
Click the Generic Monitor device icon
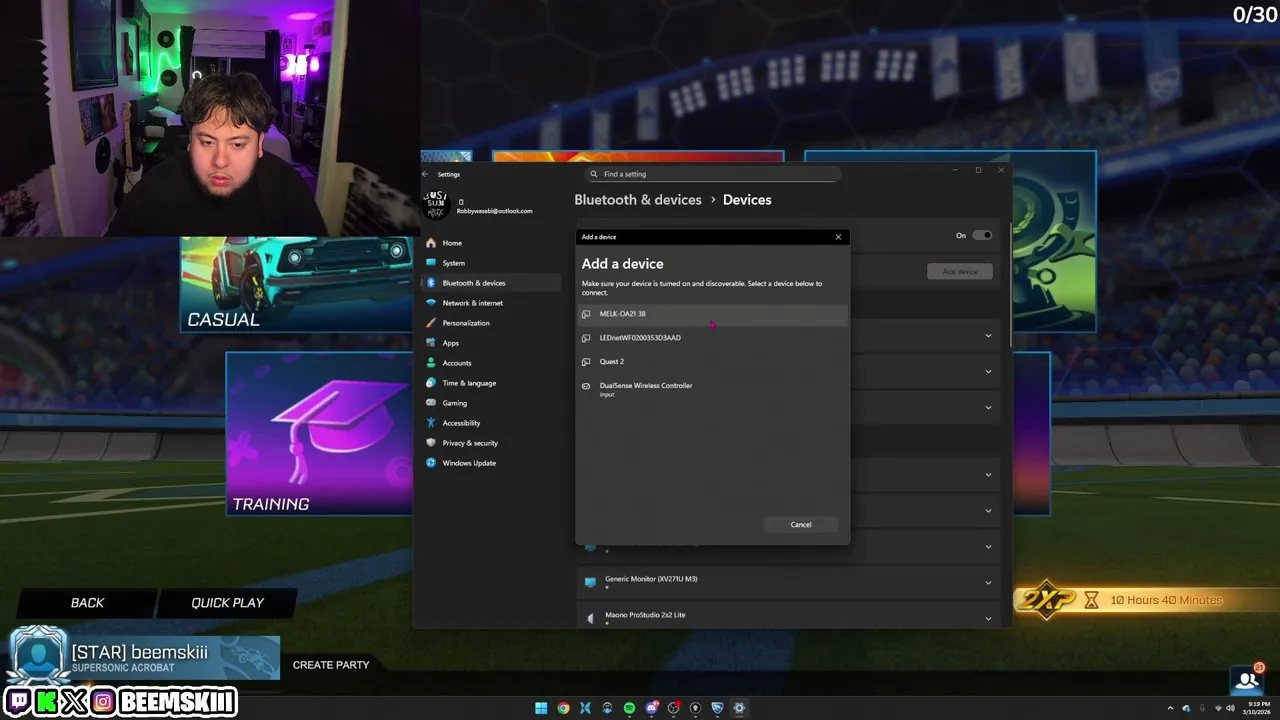[590, 582]
